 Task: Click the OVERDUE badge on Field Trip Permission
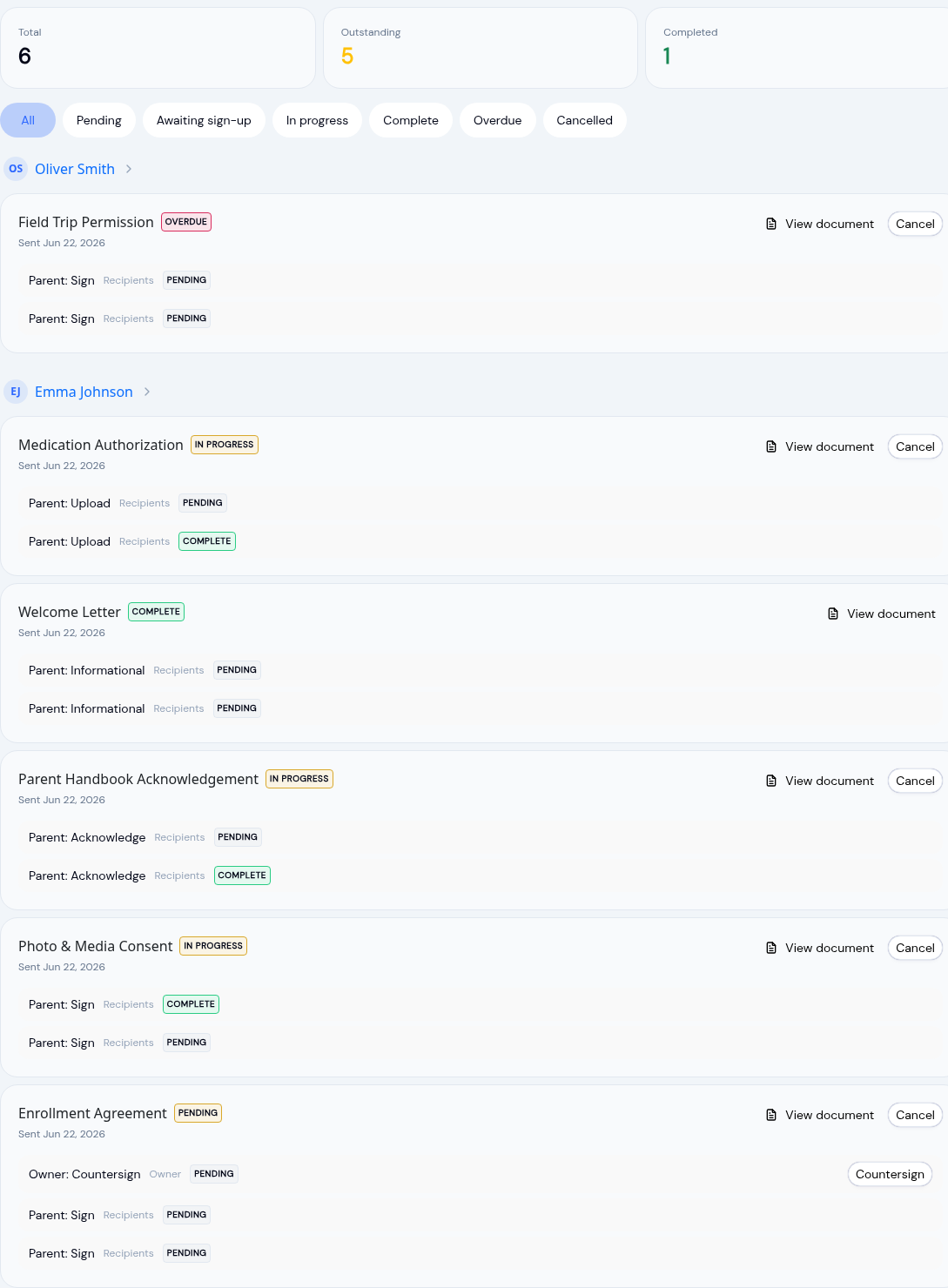click(x=186, y=222)
